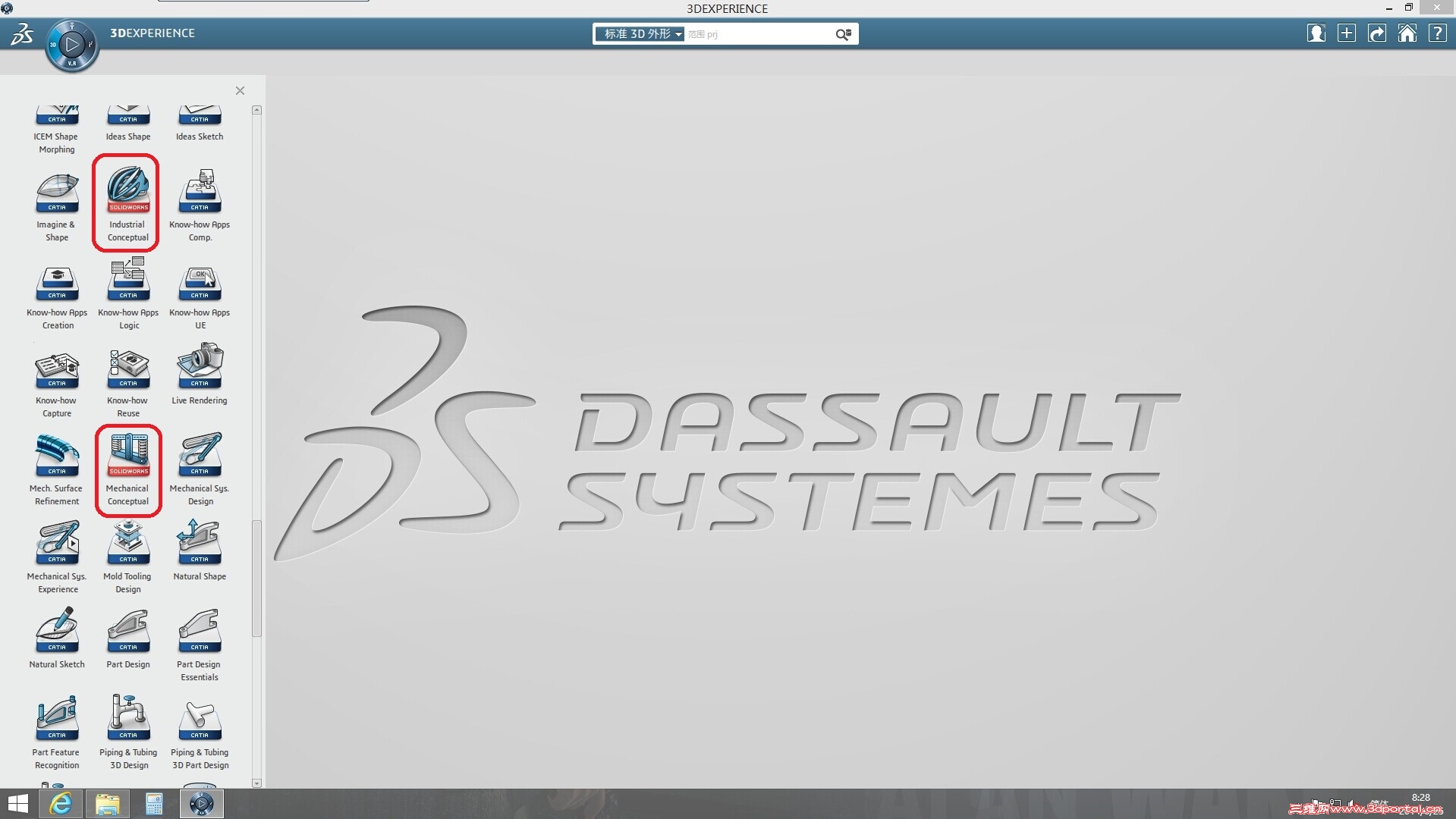Click the apps panel scrollbar down arrow

click(x=256, y=783)
